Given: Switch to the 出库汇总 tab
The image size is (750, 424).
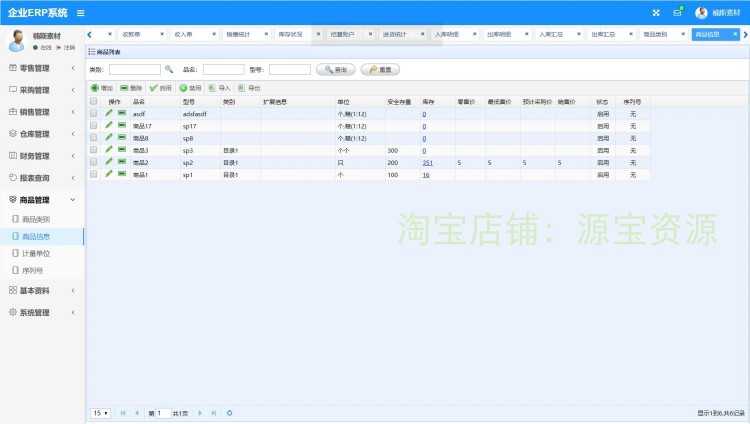Looking at the screenshot, I should [603, 34].
